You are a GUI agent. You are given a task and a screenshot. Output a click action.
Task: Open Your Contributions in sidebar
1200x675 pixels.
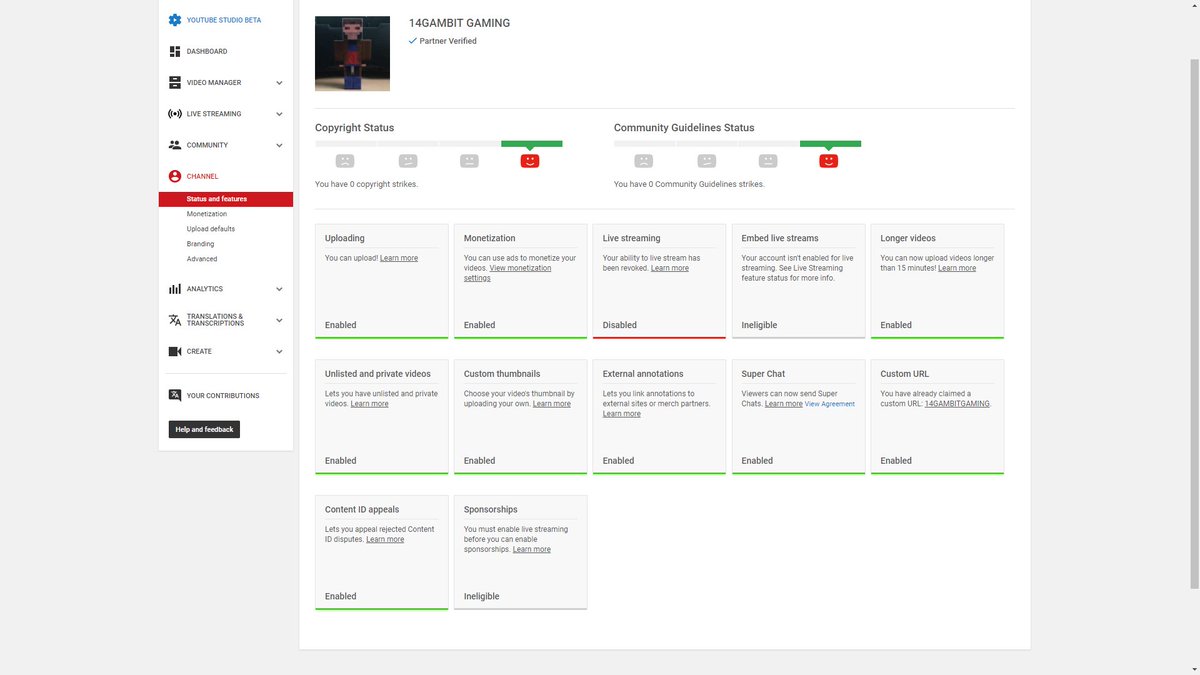(x=223, y=395)
